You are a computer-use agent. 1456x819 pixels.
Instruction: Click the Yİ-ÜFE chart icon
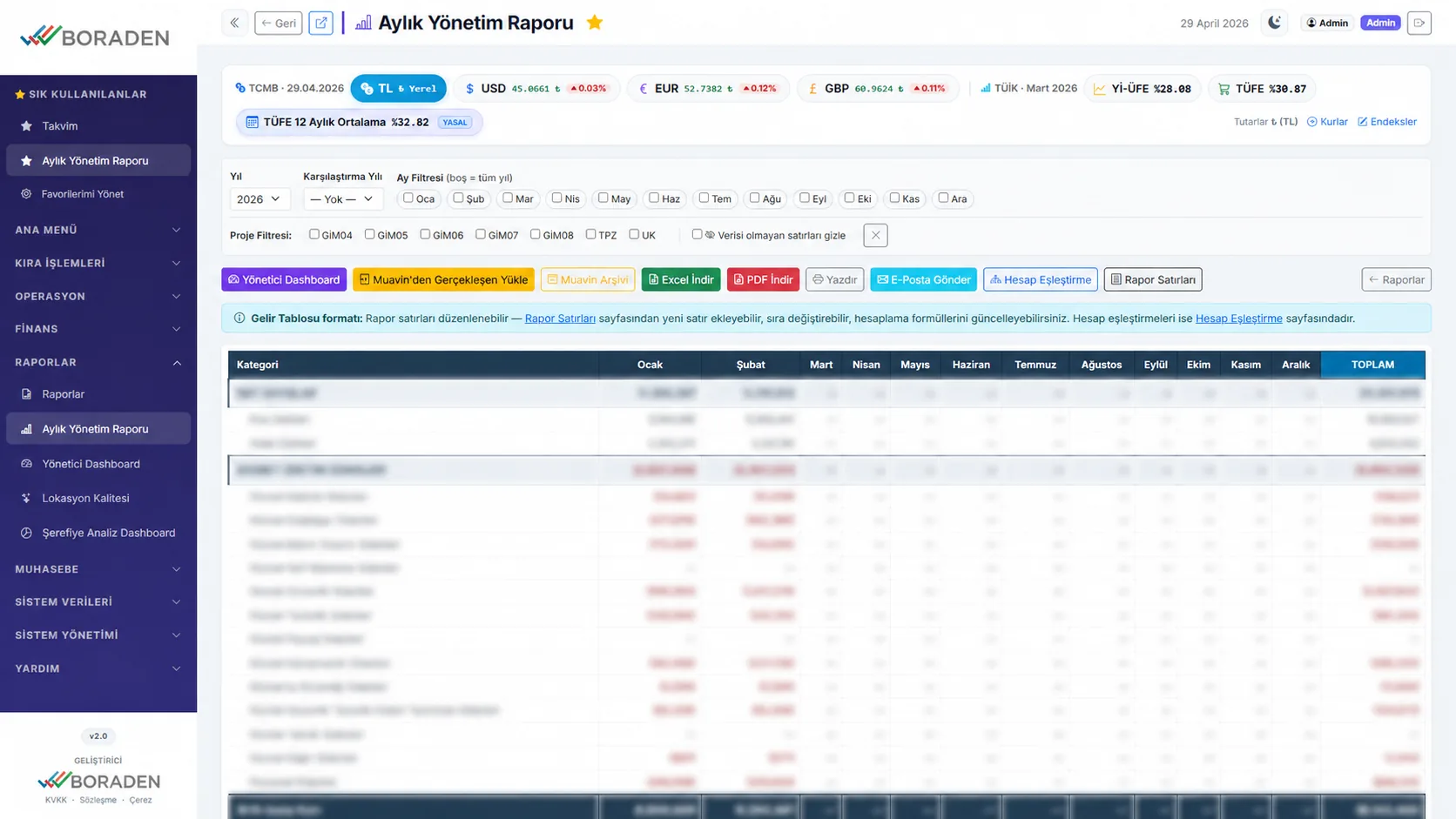(1100, 89)
